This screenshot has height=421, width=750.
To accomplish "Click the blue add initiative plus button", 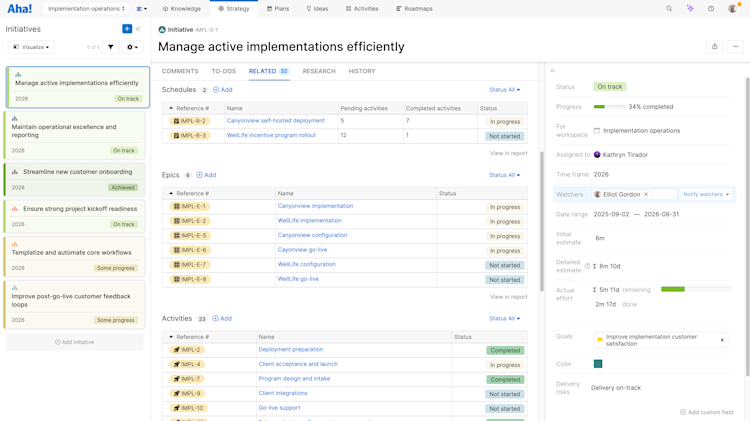I will 127,29.
